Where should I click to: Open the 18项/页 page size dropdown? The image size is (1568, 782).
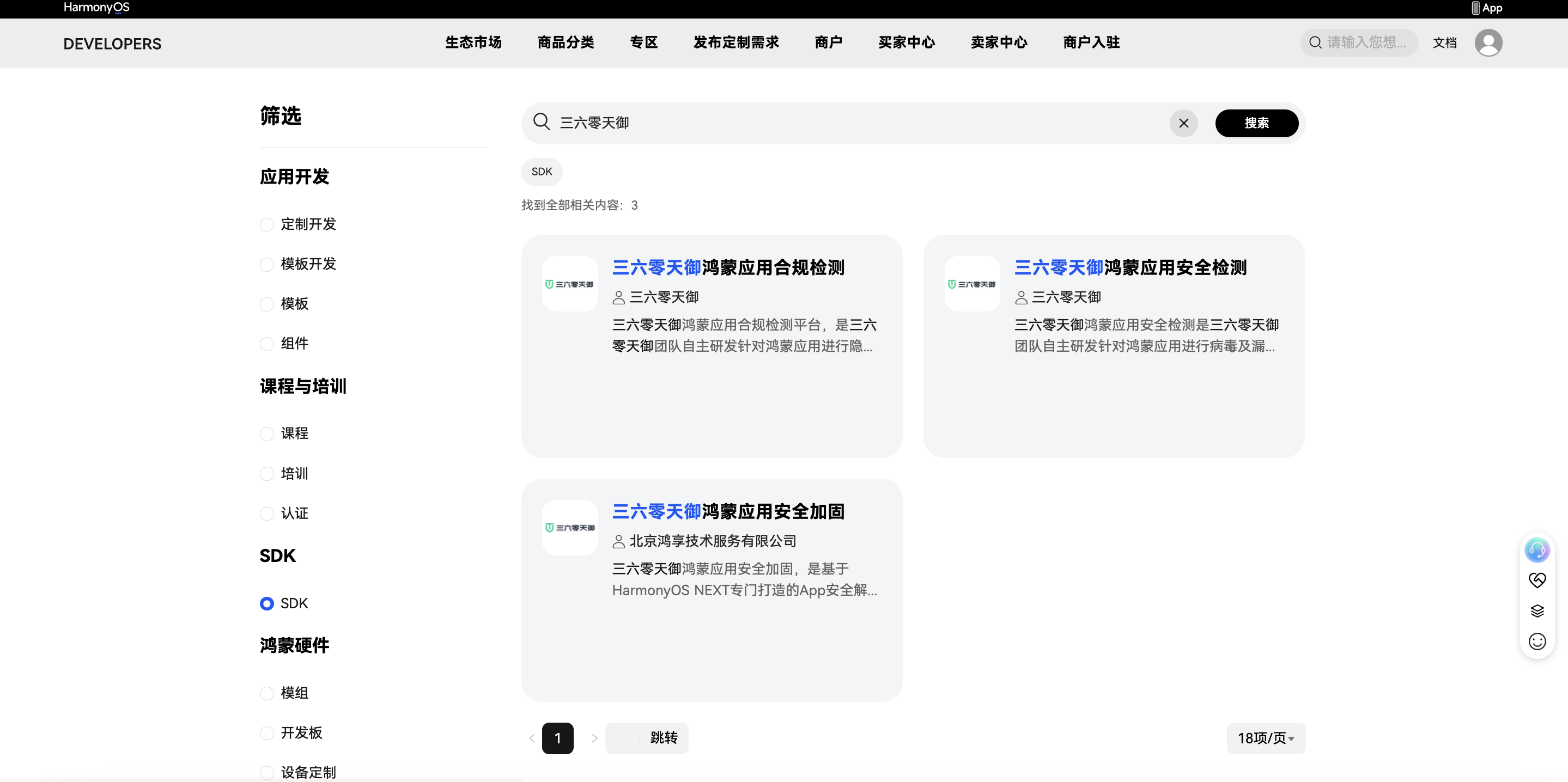point(1266,737)
